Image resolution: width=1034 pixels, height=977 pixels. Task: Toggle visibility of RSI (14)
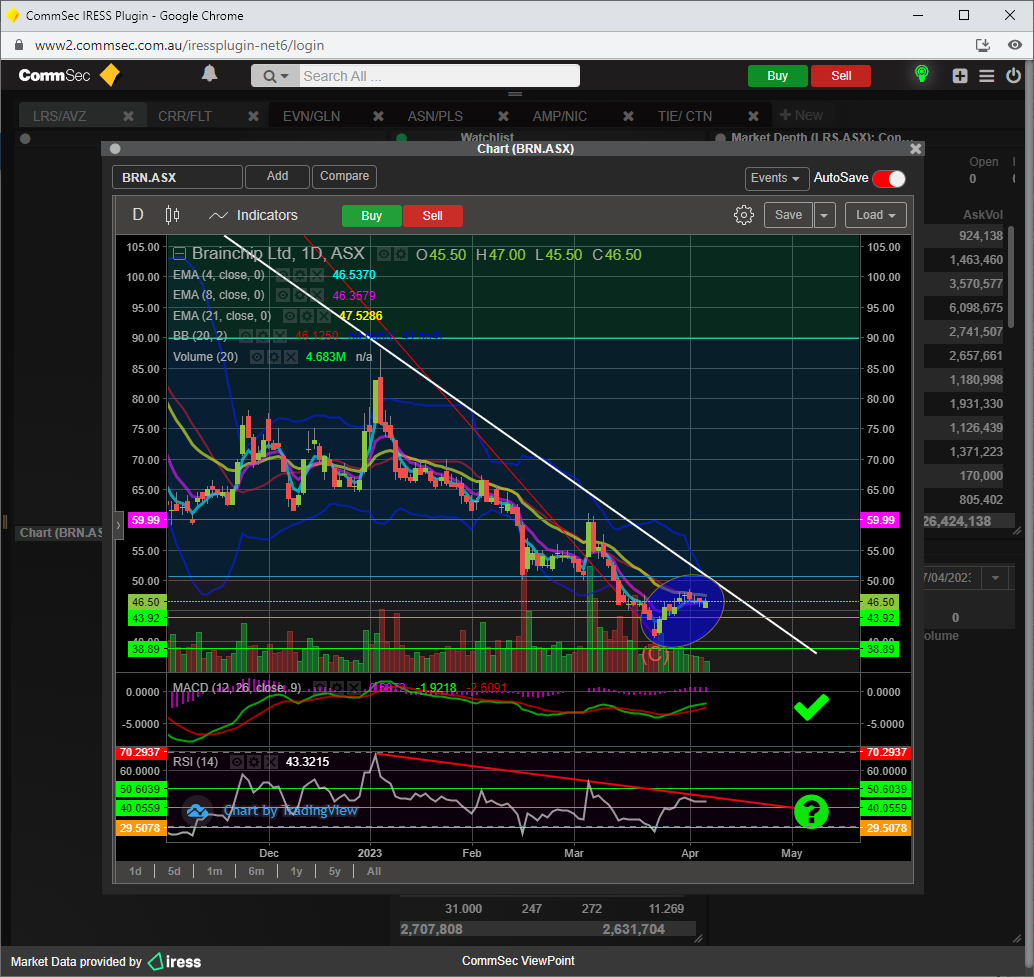tap(237, 762)
